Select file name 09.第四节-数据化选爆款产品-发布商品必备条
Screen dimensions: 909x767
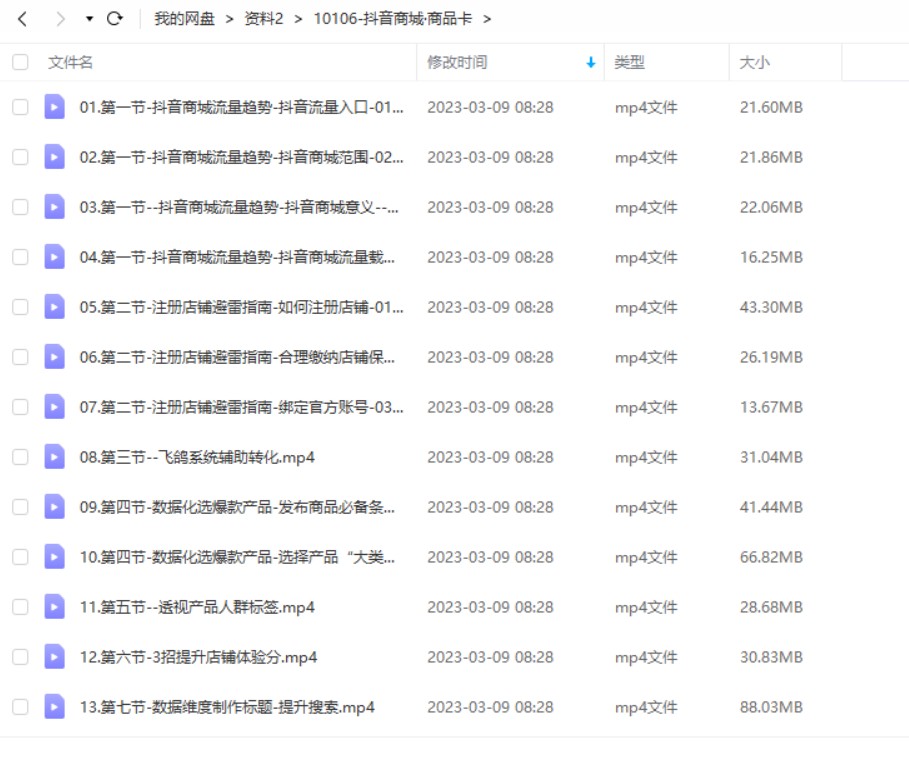pos(238,507)
